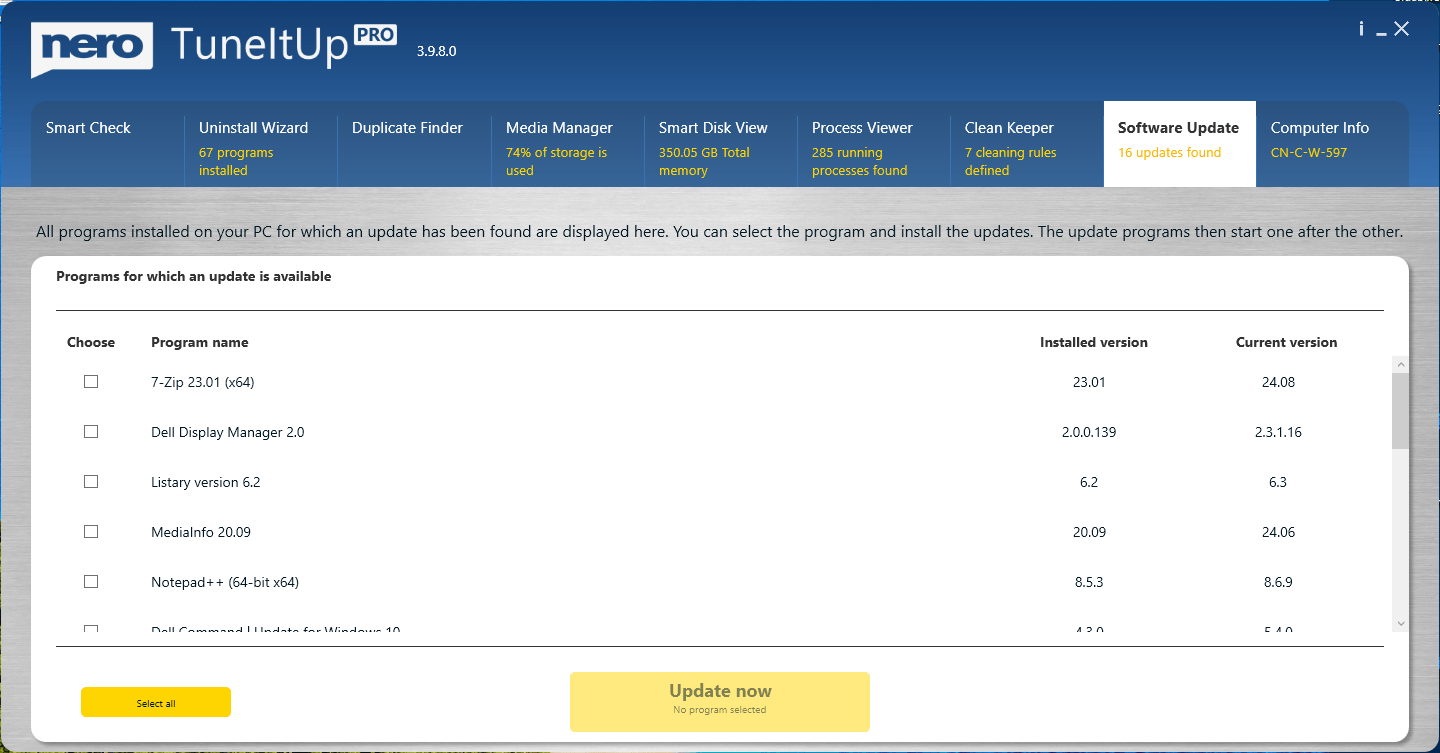Image resolution: width=1440 pixels, height=753 pixels.
Task: Select Dell Display Manager 2.0 for update
Action: click(91, 431)
